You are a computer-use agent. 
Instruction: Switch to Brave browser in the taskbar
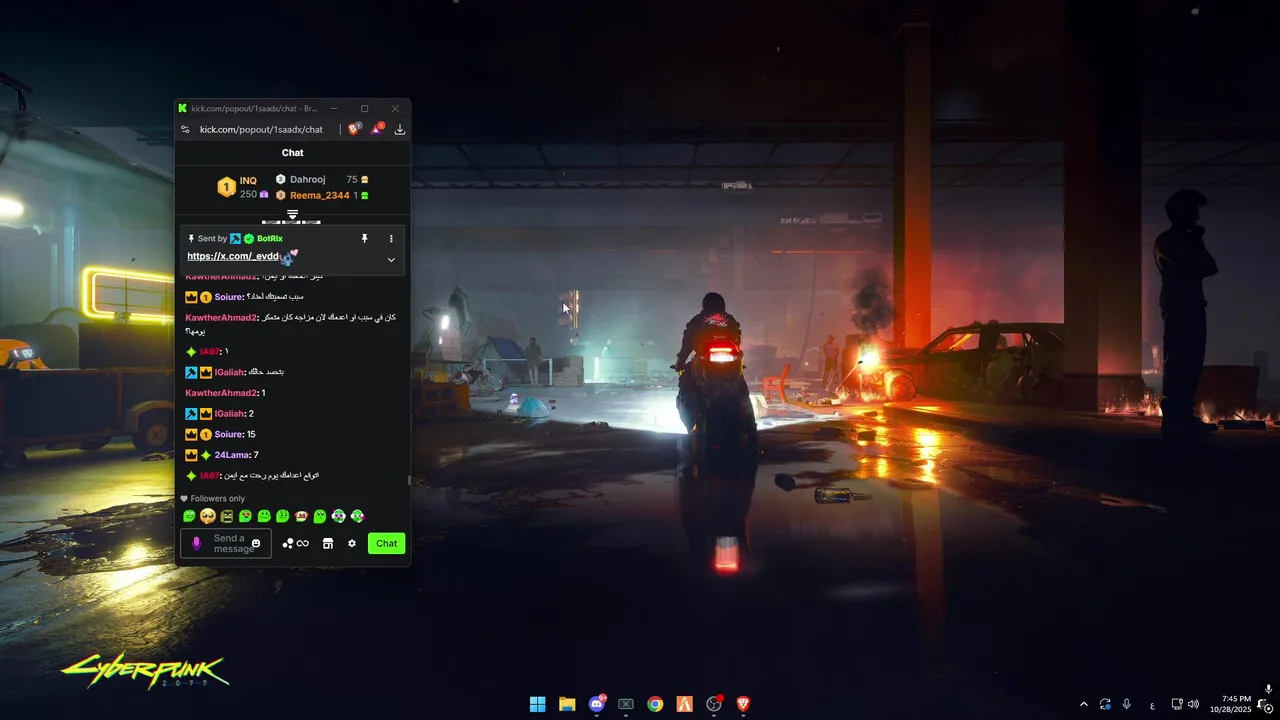tap(743, 704)
